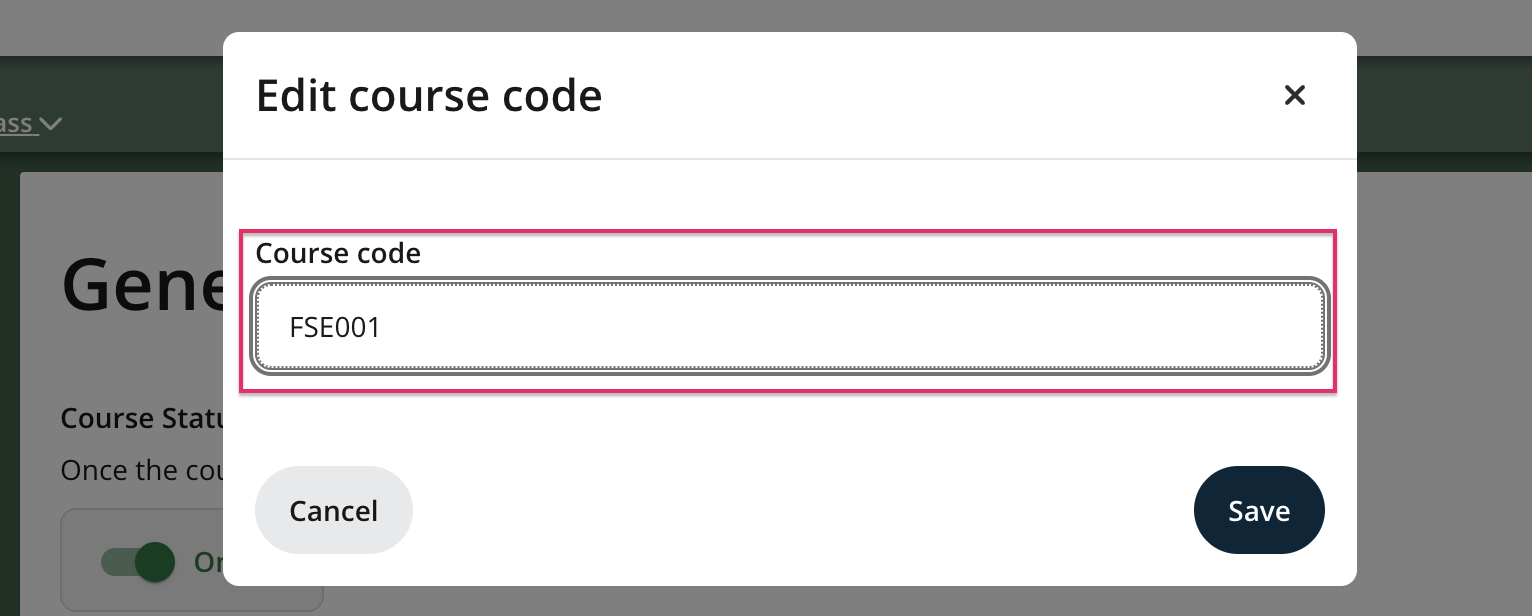This screenshot has height=616, width=1532.
Task: Toggle the Course Status switch
Action: [138, 562]
